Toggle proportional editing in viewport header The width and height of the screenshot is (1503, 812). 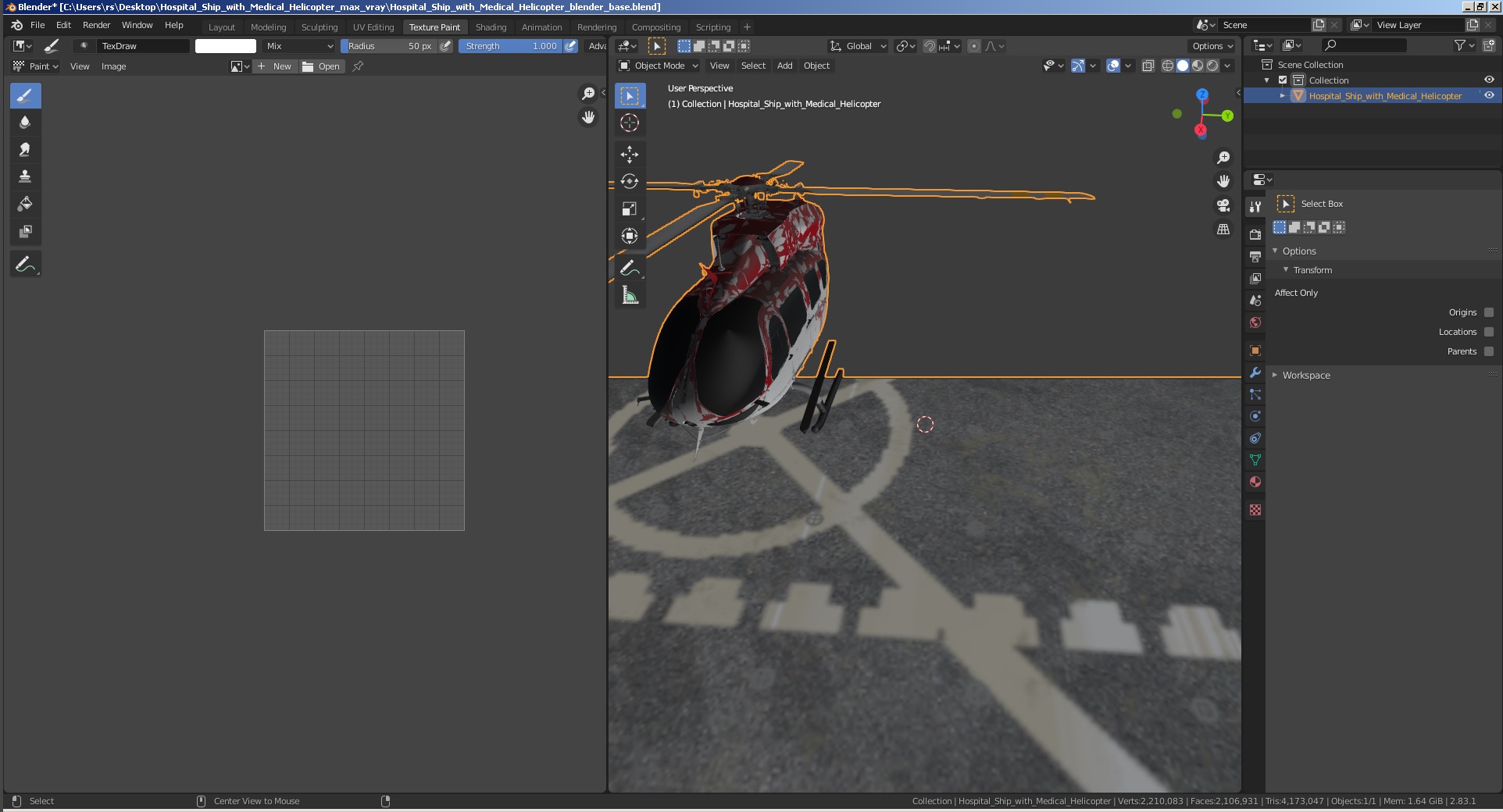[x=974, y=46]
